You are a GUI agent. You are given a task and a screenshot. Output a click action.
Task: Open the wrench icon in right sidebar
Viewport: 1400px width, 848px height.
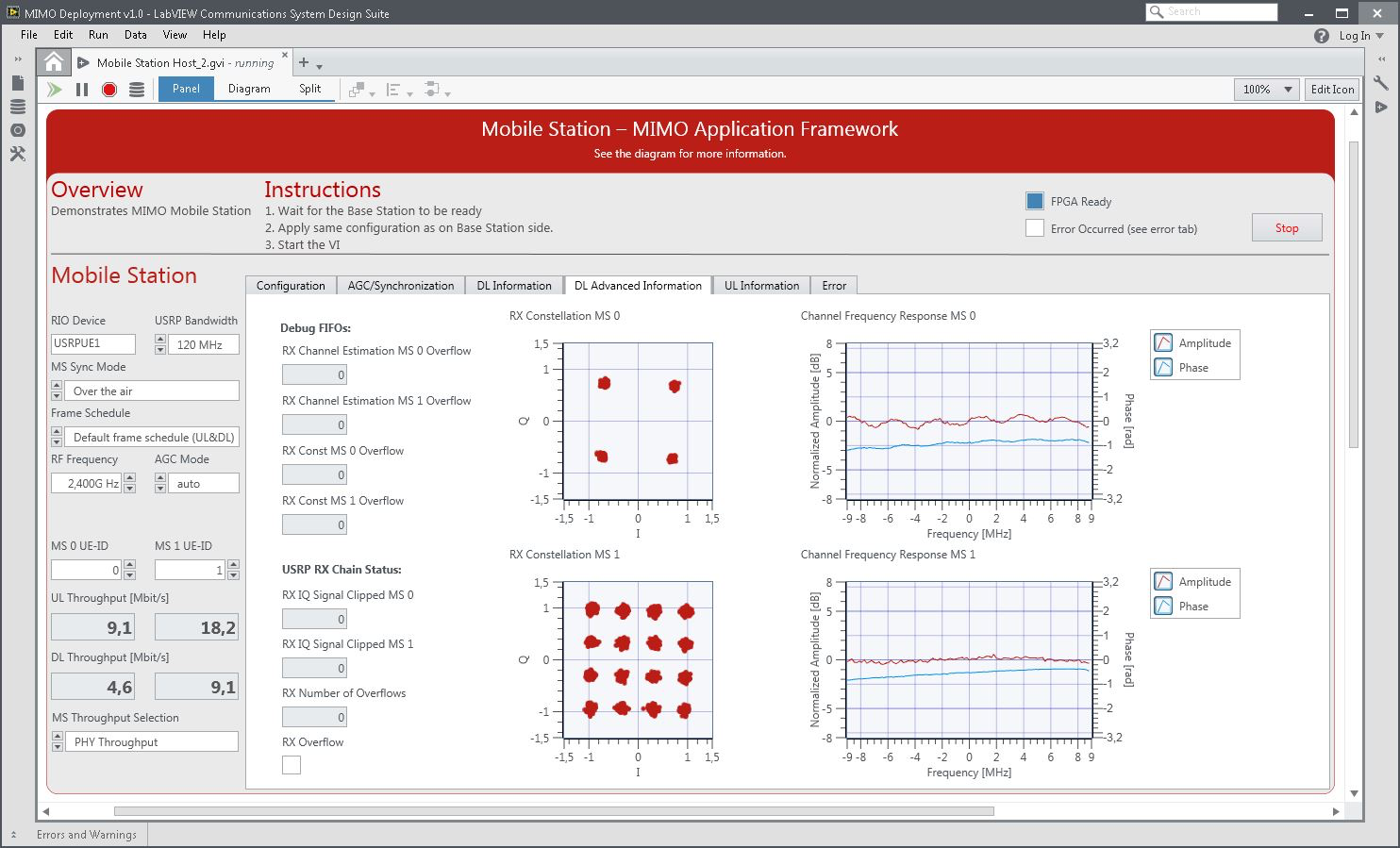(x=1381, y=84)
